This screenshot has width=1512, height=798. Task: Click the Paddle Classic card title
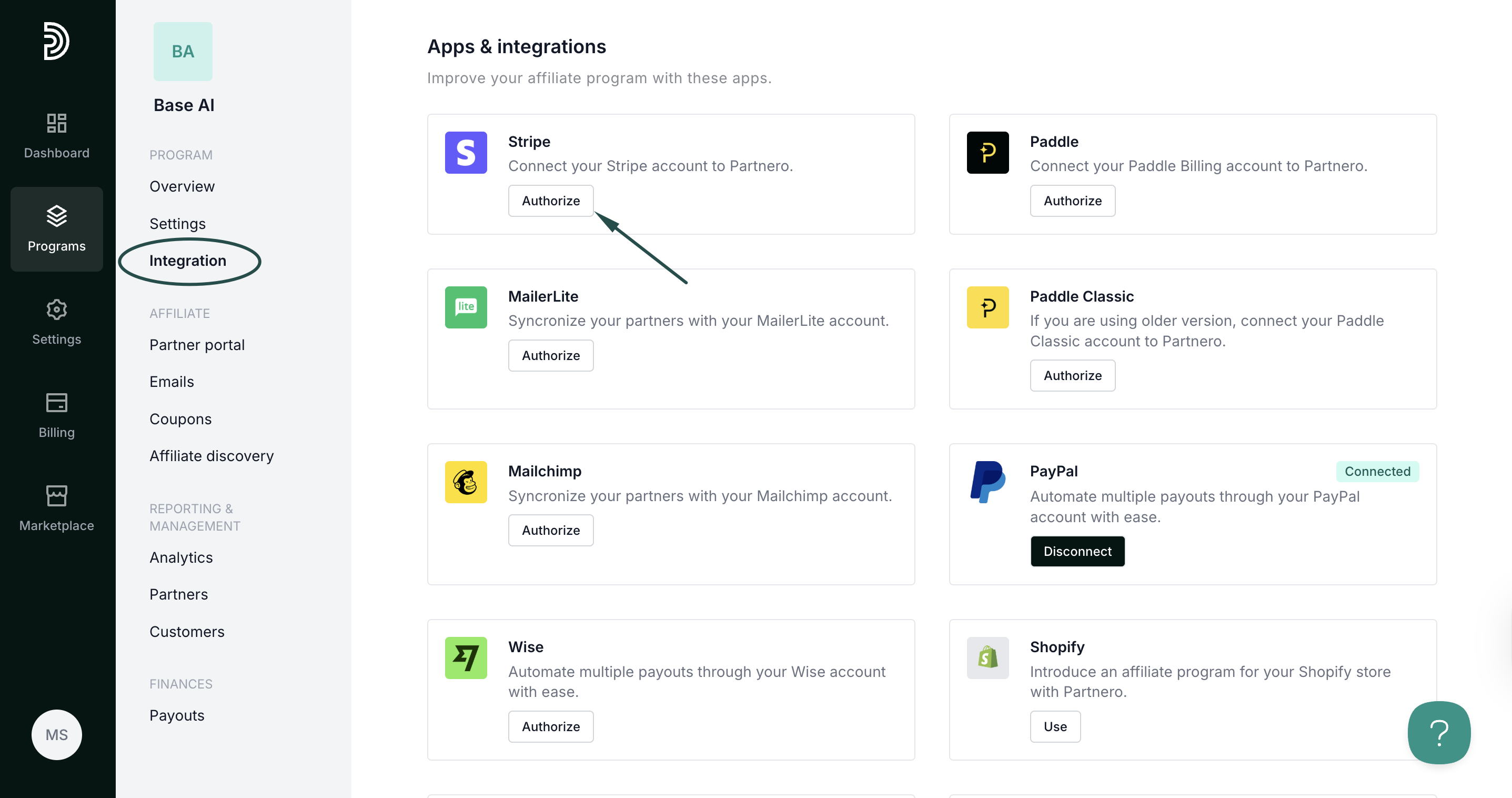1081,296
